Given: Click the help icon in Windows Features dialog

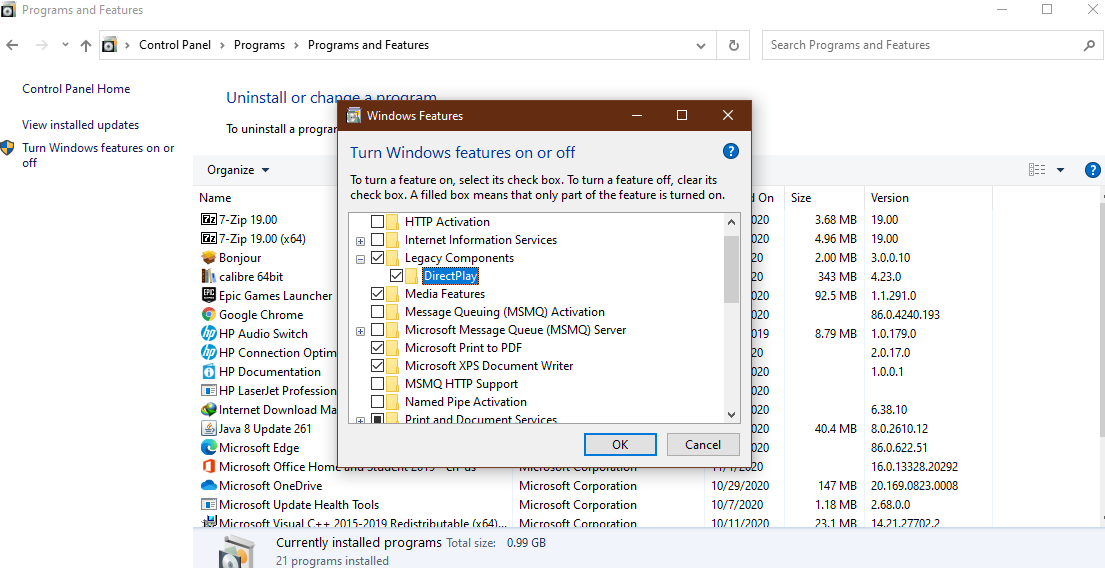Looking at the screenshot, I should point(731,151).
